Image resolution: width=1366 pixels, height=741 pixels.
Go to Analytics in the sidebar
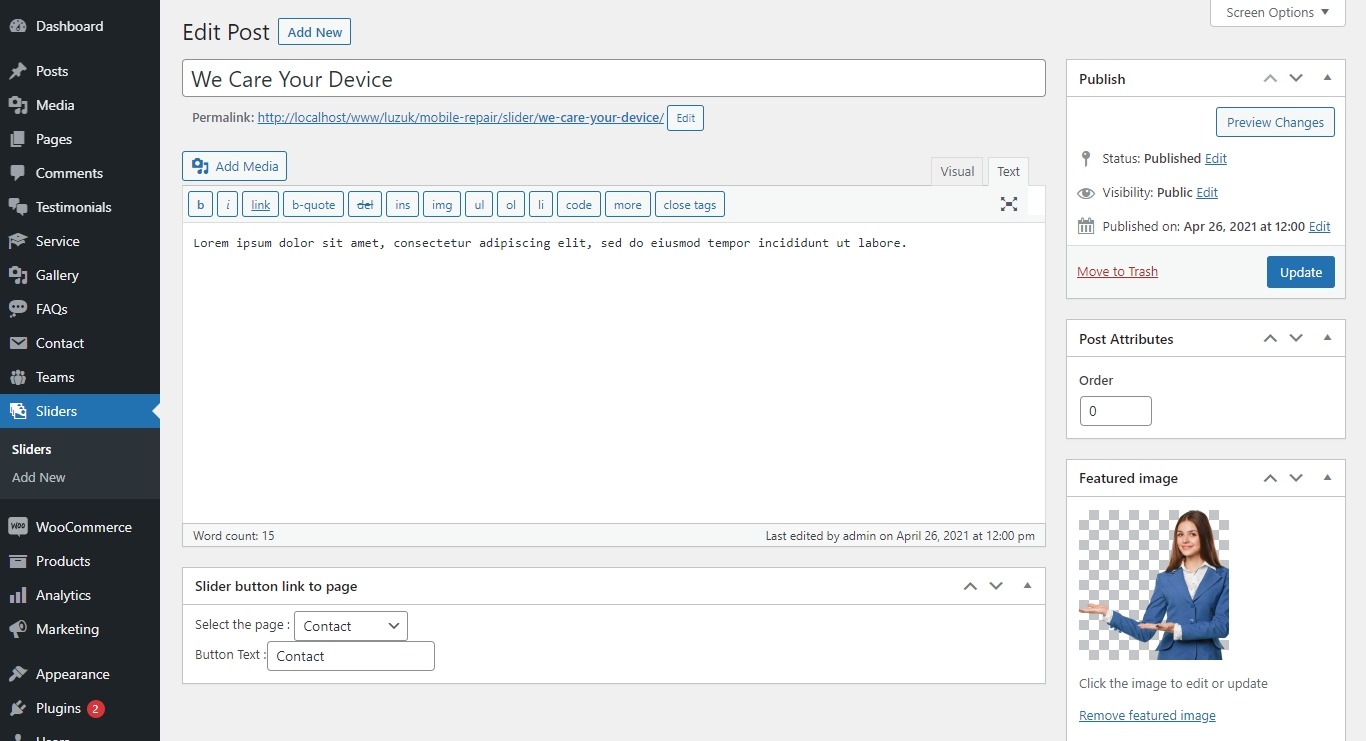63,595
